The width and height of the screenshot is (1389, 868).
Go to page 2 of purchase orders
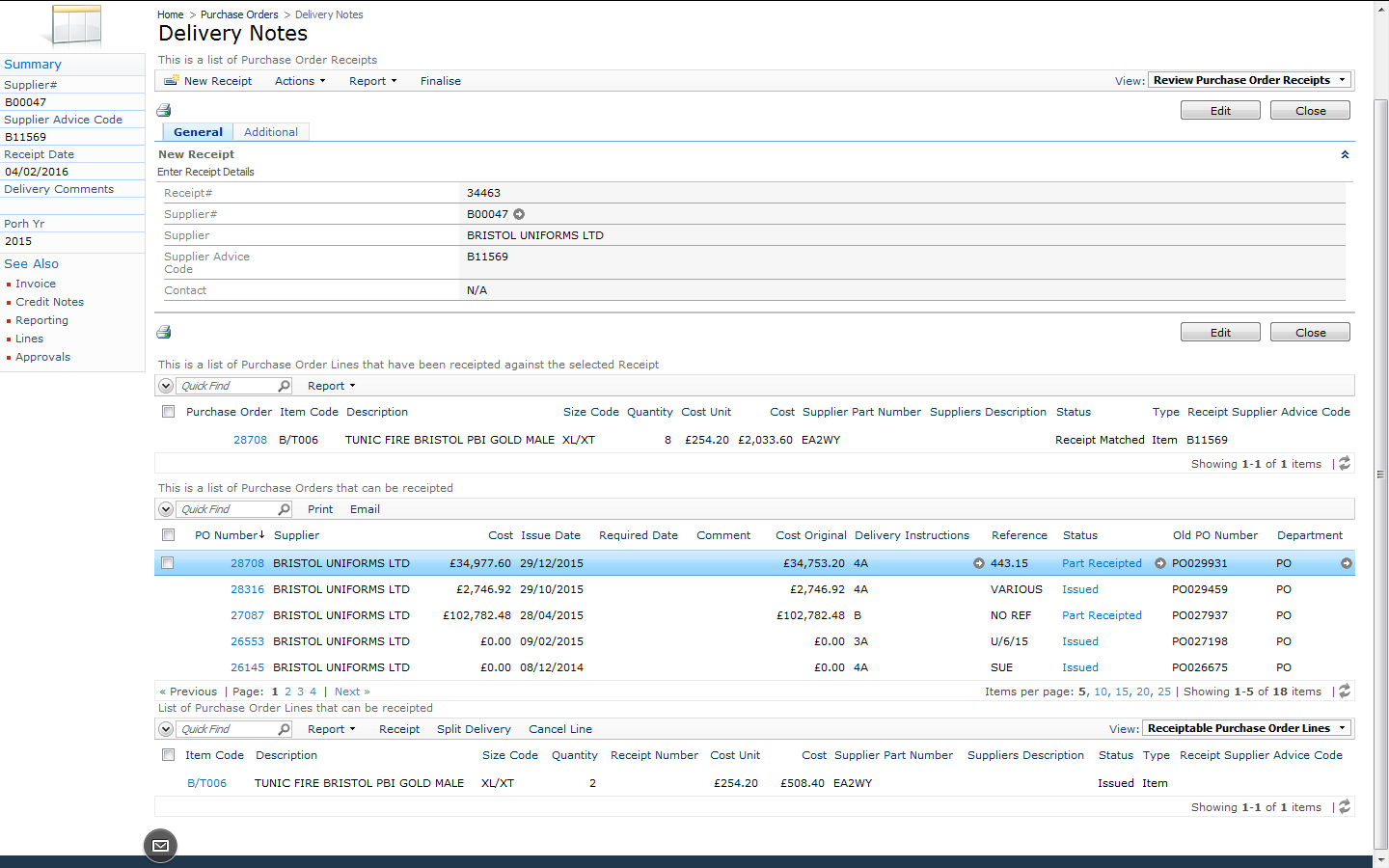(x=287, y=692)
